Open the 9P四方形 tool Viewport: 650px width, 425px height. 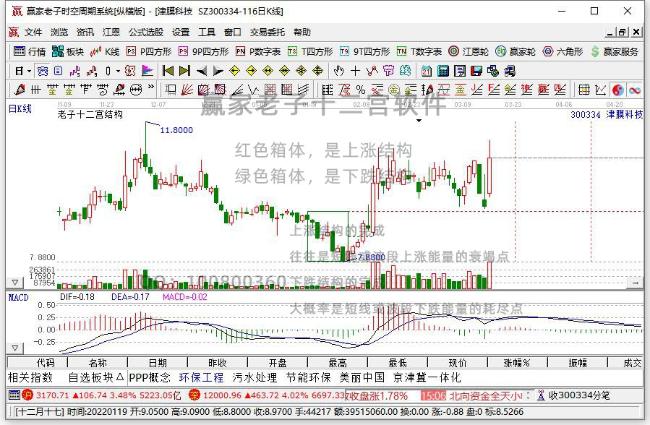click(x=204, y=51)
